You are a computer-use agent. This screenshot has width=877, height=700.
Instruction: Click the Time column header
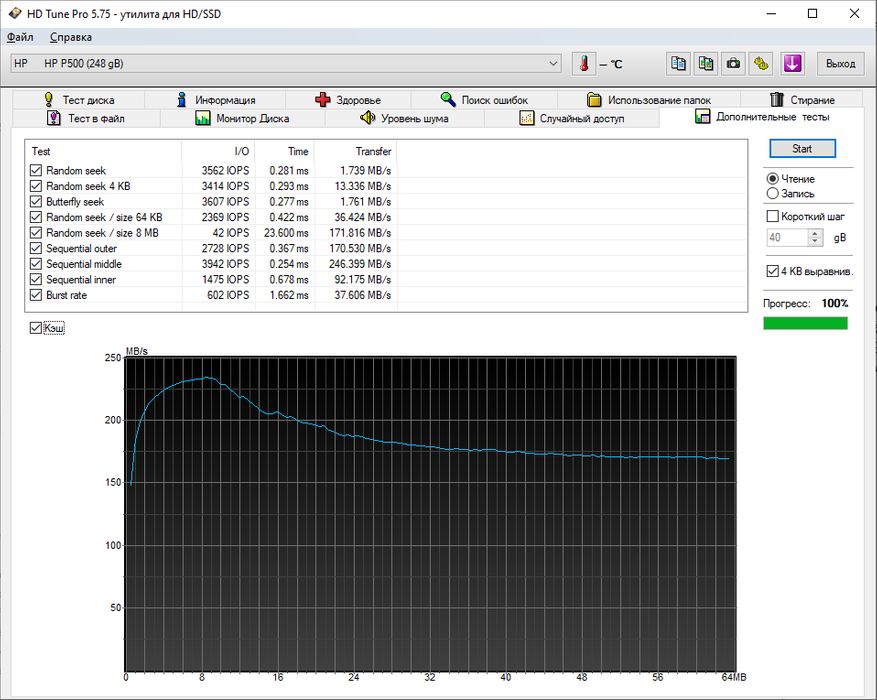coord(285,152)
